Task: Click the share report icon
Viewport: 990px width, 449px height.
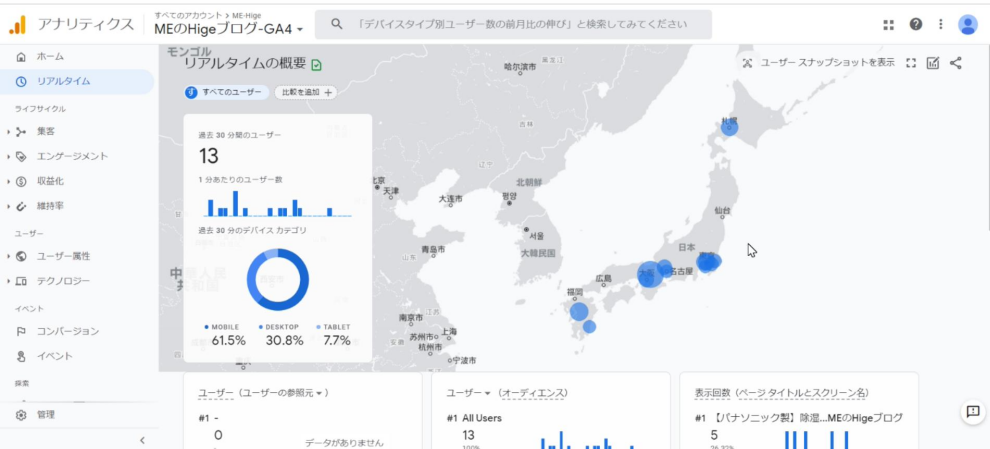Action: click(x=956, y=63)
